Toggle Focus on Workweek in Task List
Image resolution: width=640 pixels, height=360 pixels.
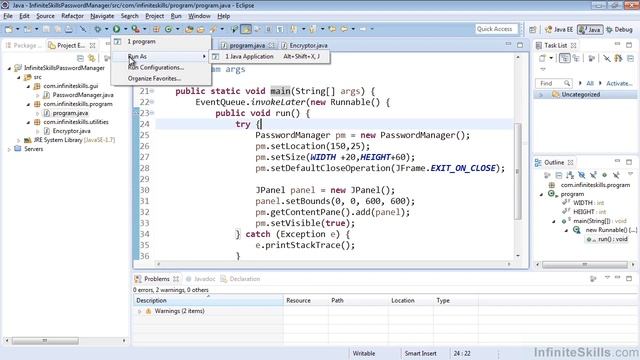coord(591,58)
